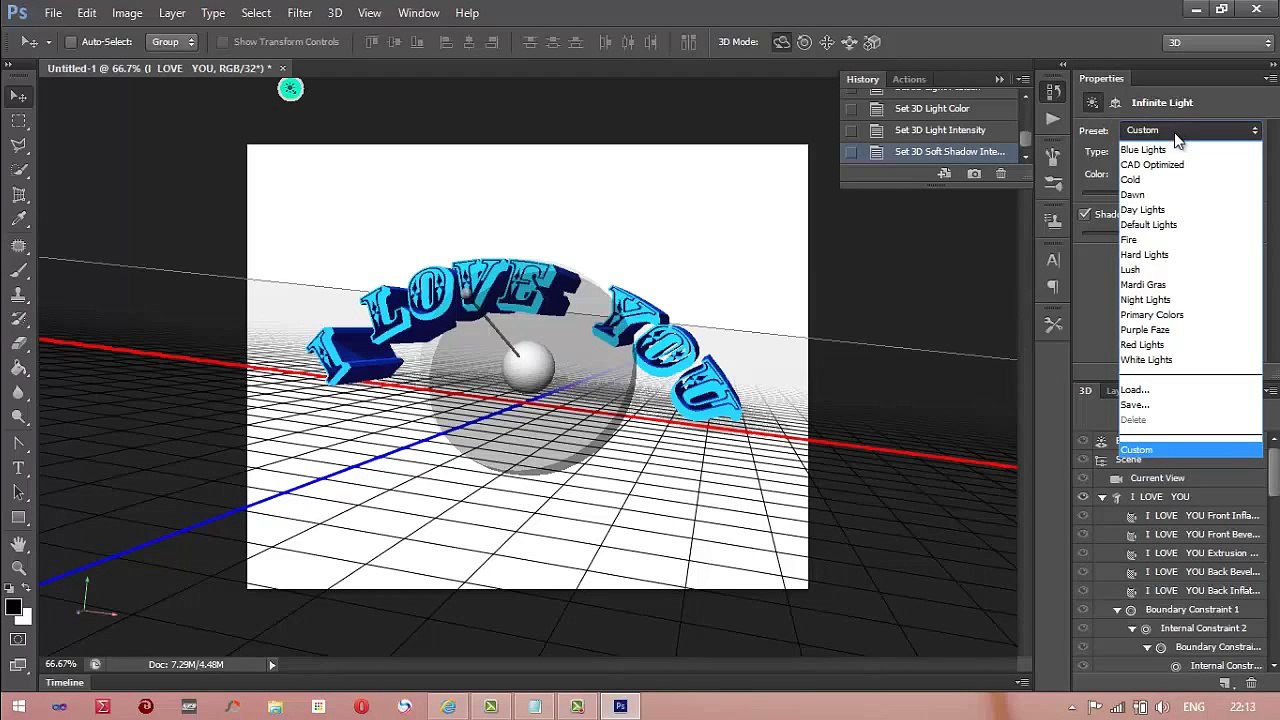Collapse Boundary Constraint 1 tree item
The width and height of the screenshot is (1280, 720).
tap(1117, 610)
